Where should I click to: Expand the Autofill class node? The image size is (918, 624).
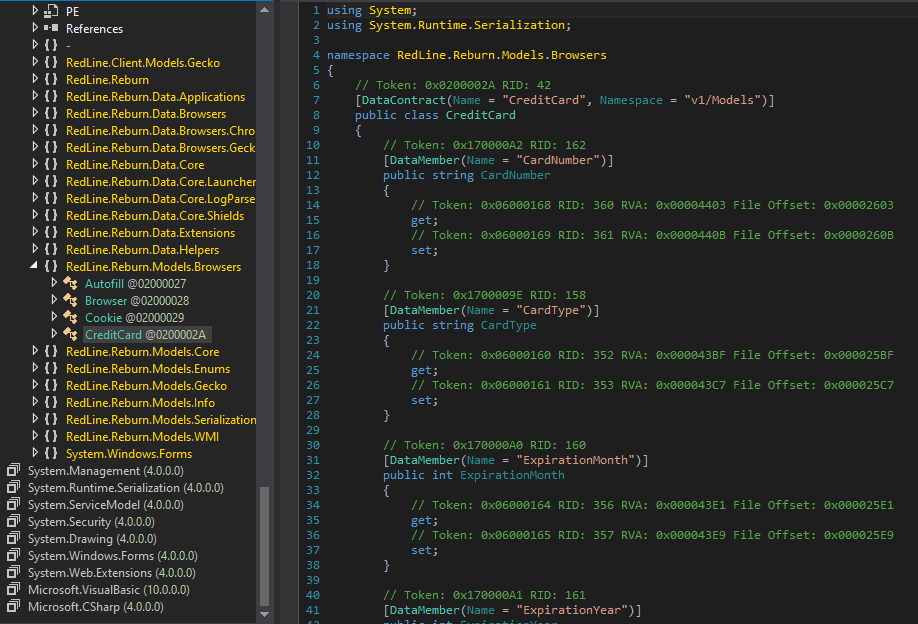[x=55, y=284]
